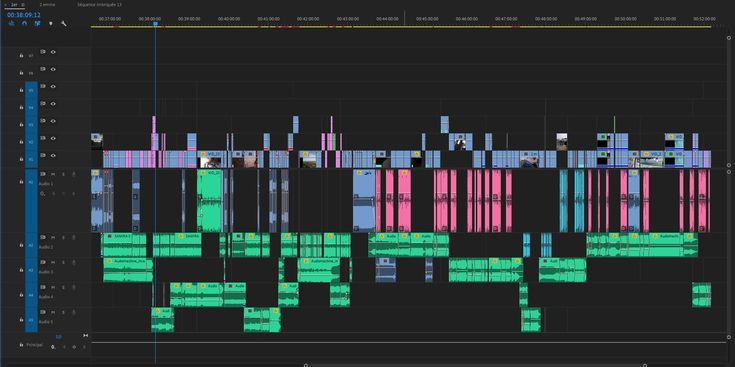Image resolution: width=735 pixels, height=367 pixels.
Task: Select the 'Principal' track name
Action: (35, 345)
